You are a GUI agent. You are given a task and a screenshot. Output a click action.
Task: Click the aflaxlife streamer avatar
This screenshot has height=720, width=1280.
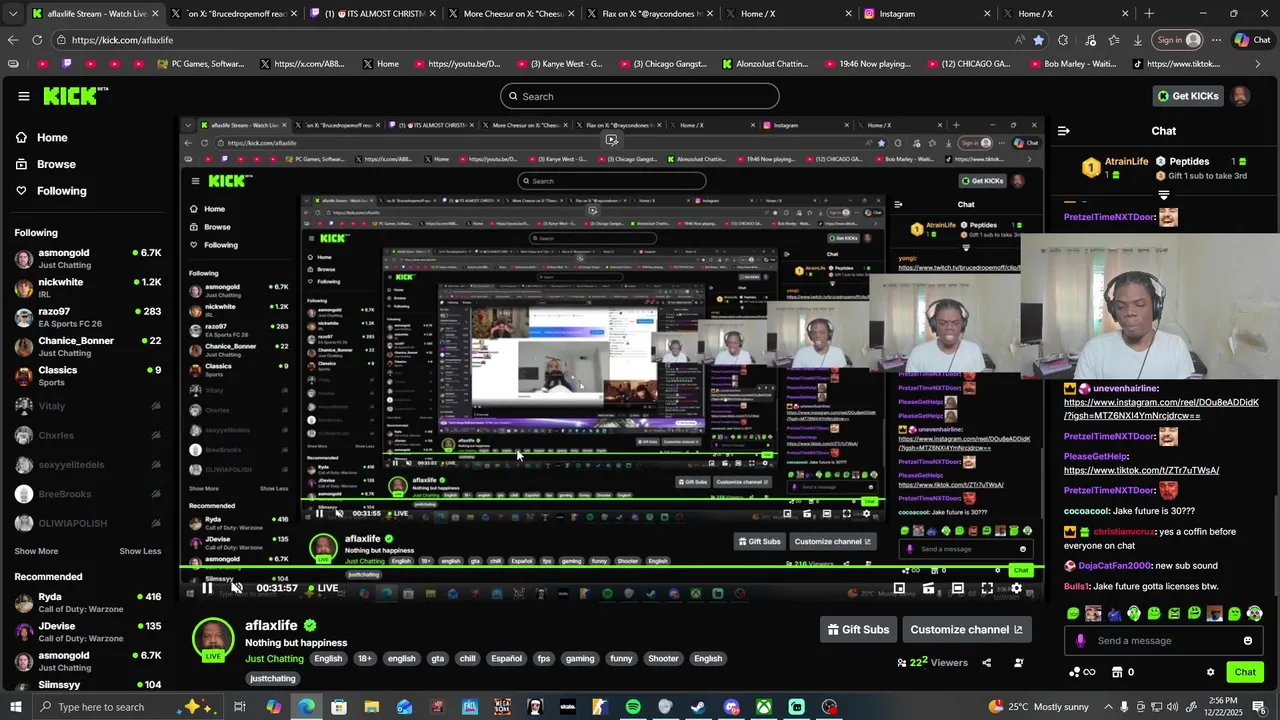coord(213,637)
